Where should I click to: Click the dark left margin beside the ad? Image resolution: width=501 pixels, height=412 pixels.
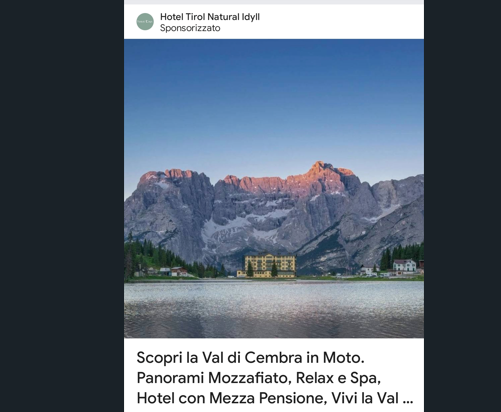tap(62, 206)
